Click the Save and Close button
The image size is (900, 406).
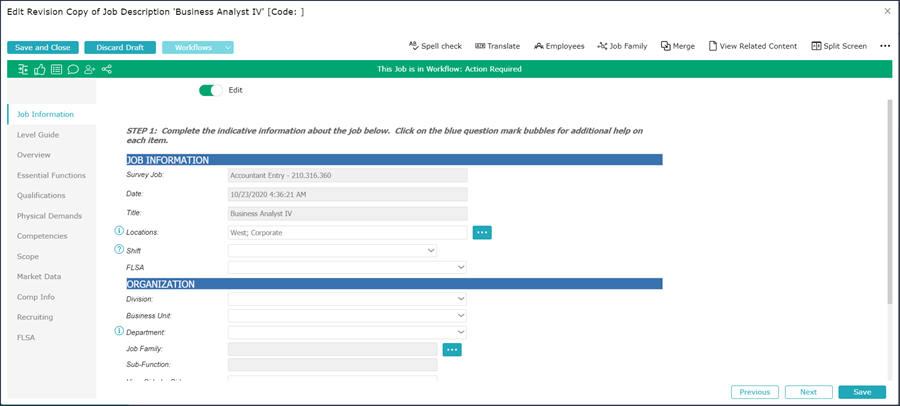point(43,47)
